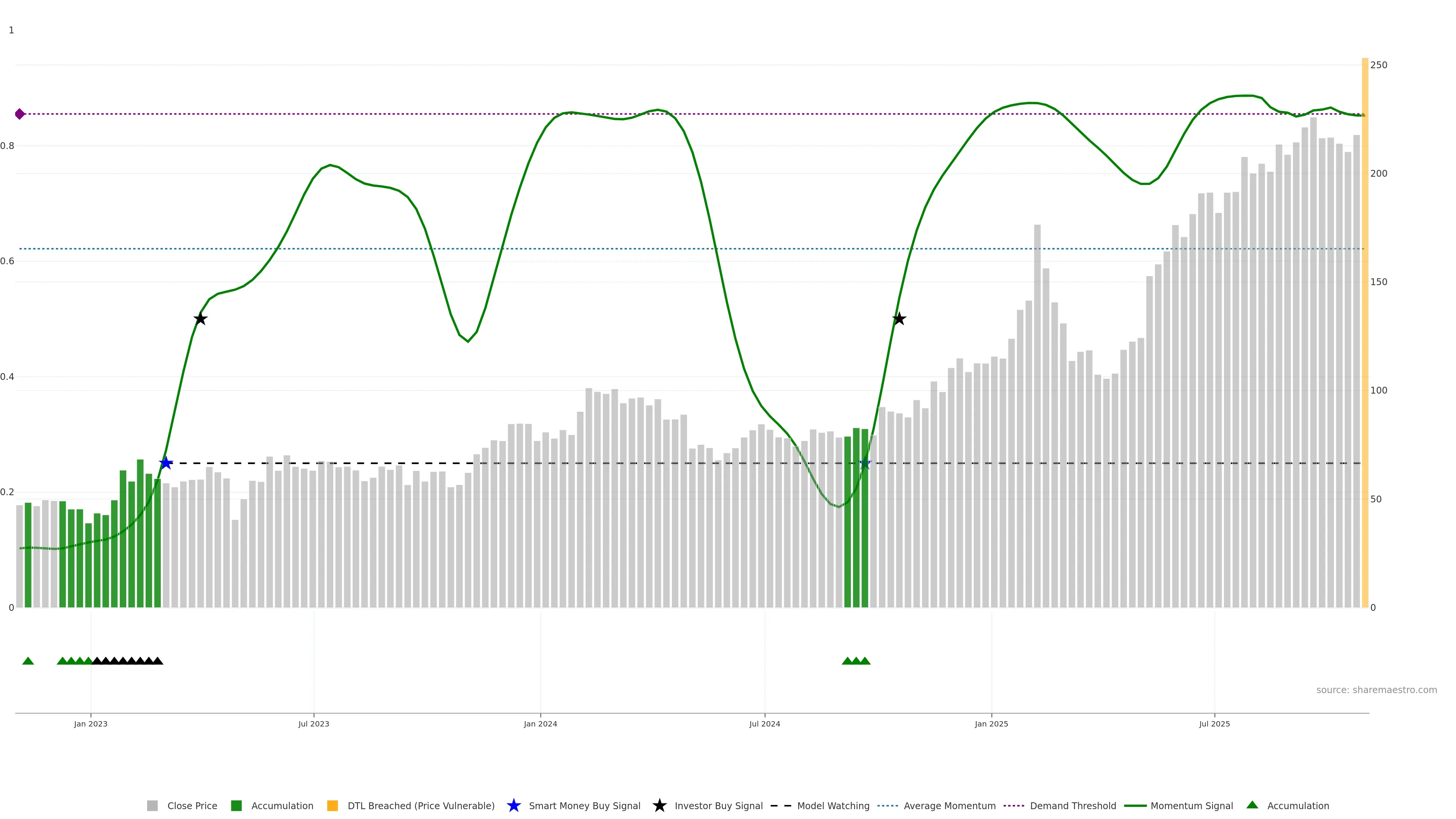The width and height of the screenshot is (1456, 819).
Task: Toggle the Close Price legend entry
Action: (191, 806)
